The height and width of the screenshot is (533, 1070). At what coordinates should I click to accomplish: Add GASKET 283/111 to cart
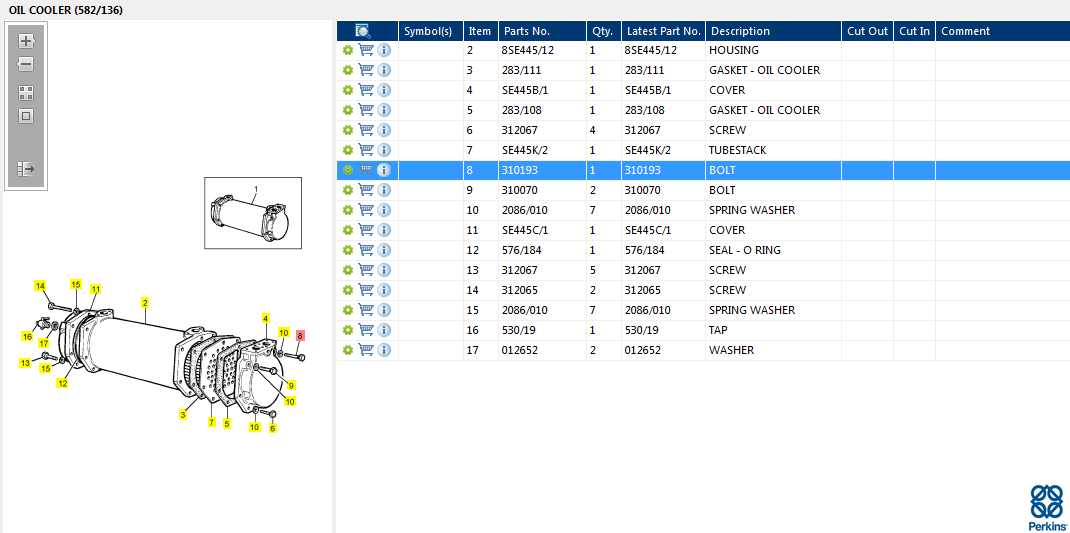366,70
